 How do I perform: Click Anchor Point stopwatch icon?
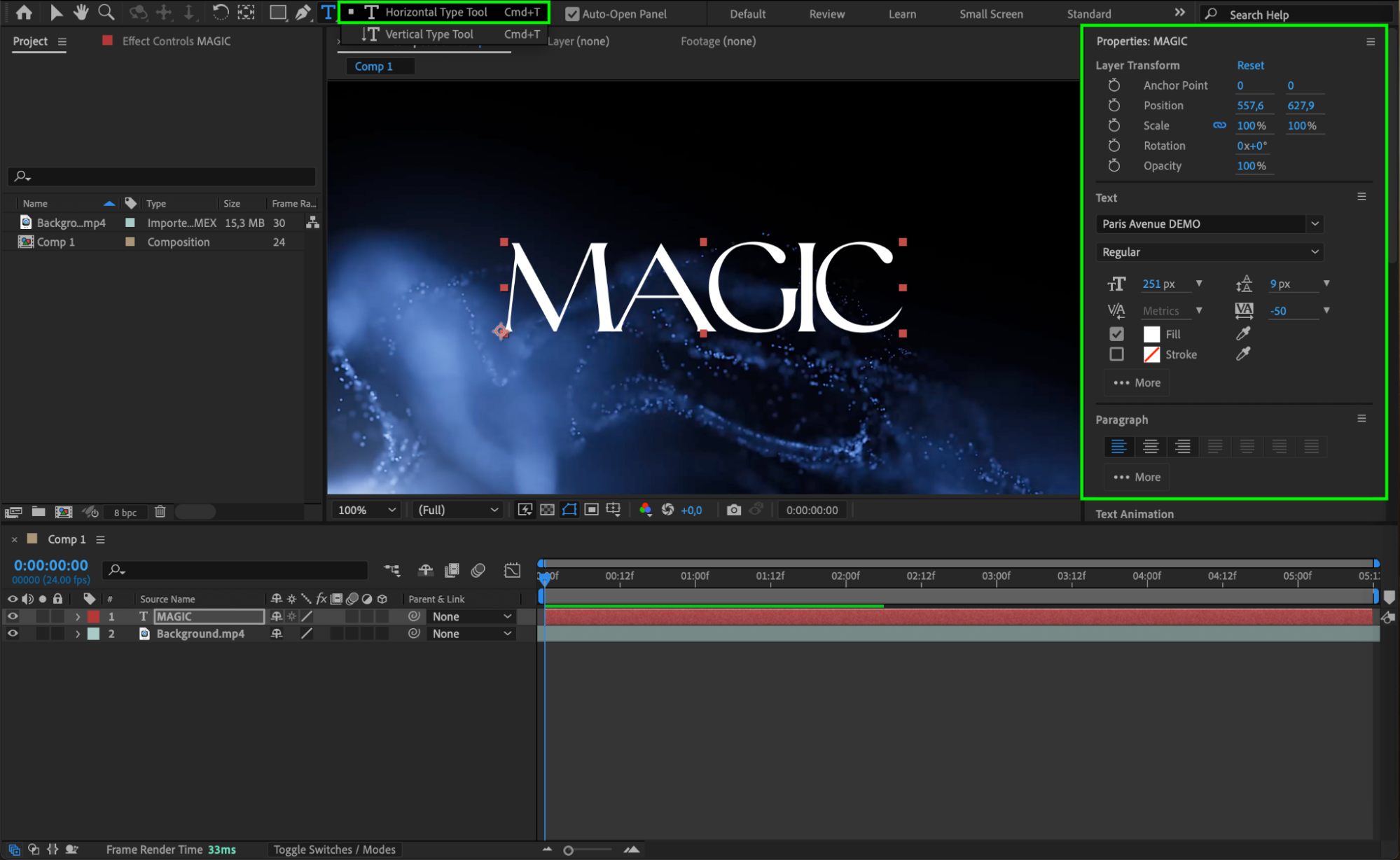coord(1114,85)
